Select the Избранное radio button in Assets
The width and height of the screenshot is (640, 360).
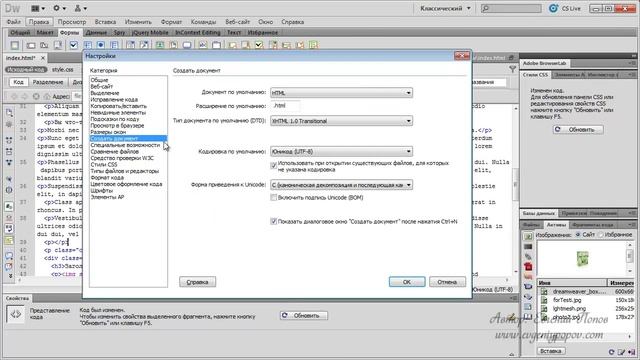coord(601,235)
